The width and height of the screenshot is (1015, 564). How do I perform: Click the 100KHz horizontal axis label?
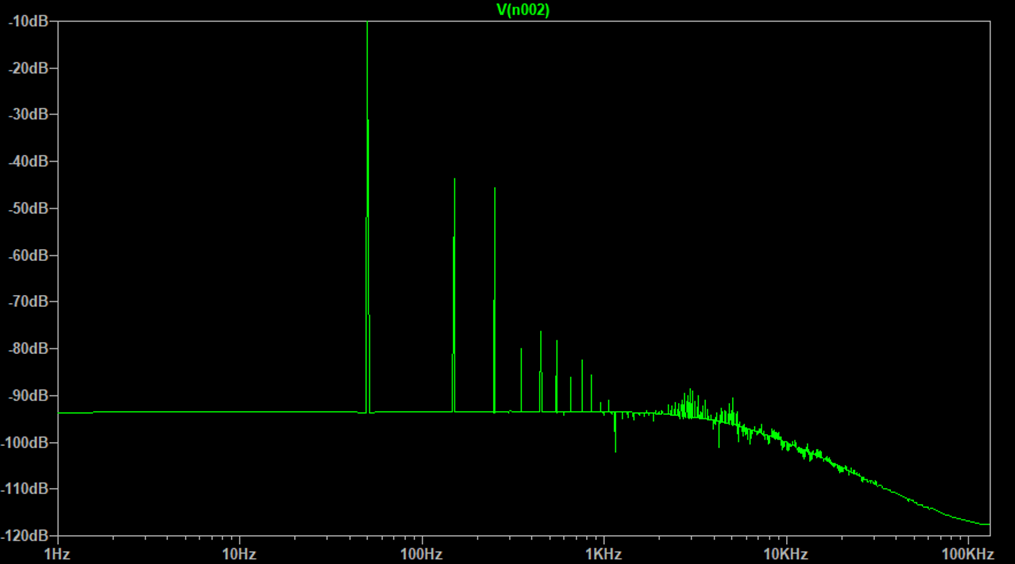coord(967,553)
